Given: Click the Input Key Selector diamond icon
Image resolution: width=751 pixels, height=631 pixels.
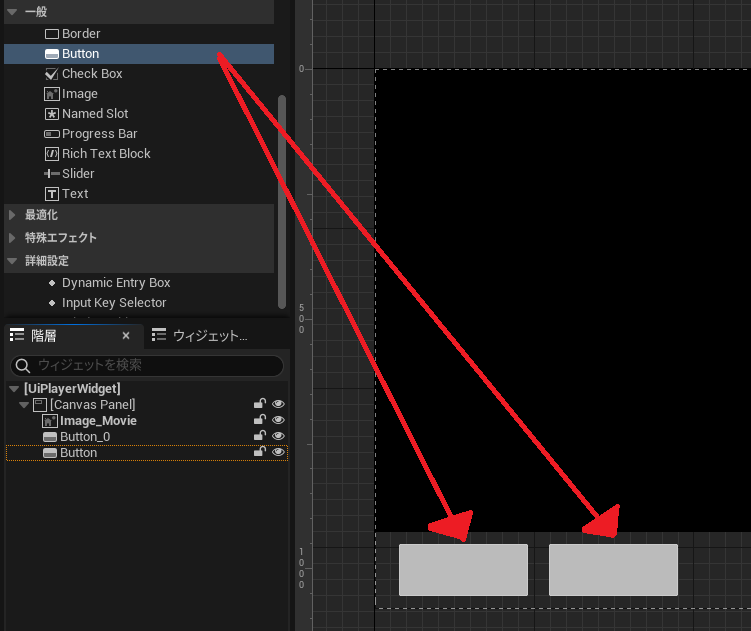Looking at the screenshot, I should coord(52,303).
